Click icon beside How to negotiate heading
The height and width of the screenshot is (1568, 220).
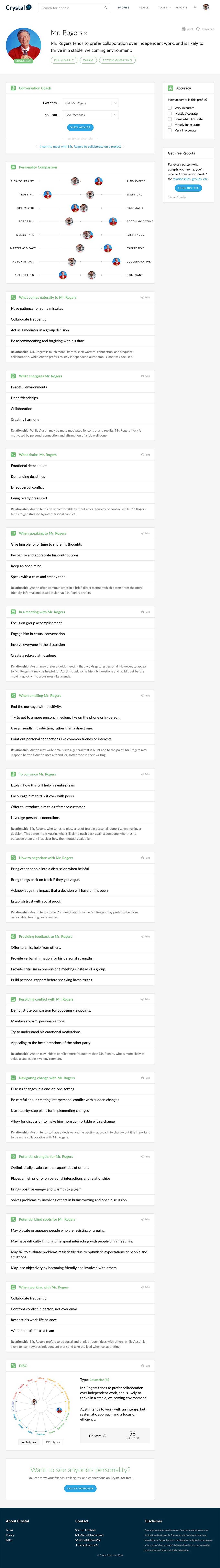pyautogui.click(x=13, y=858)
